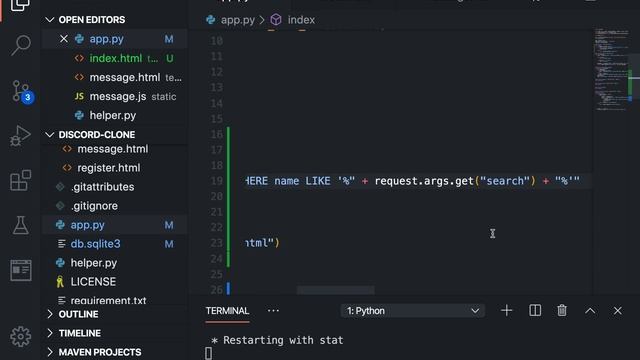Split the terminal pane
Screen dimensions: 640x360
(x=535, y=311)
